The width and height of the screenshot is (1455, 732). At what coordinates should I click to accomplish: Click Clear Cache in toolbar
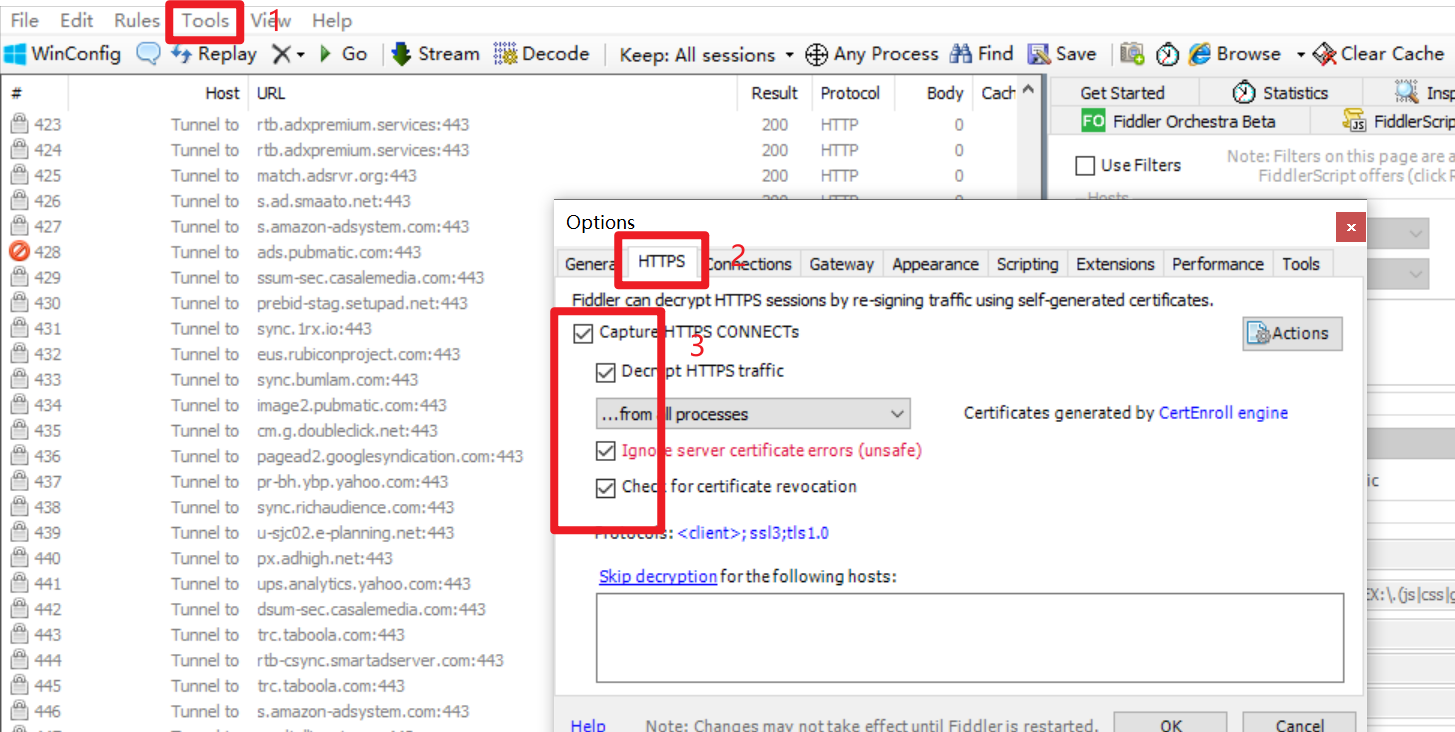click(x=1379, y=54)
